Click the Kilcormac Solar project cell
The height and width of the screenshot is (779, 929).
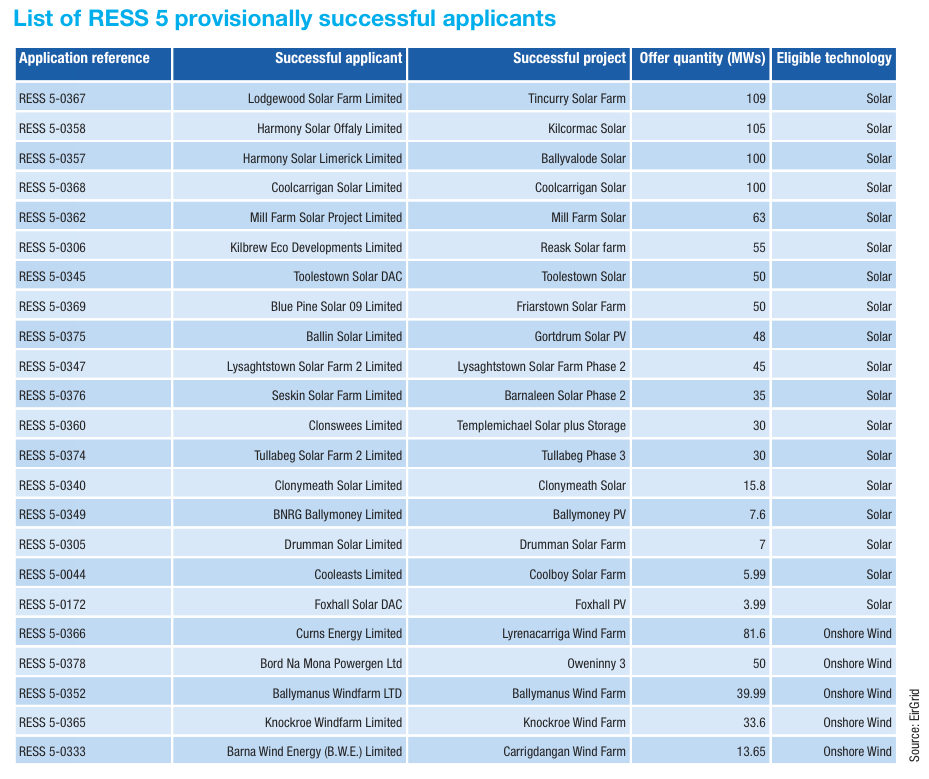[x=586, y=129]
